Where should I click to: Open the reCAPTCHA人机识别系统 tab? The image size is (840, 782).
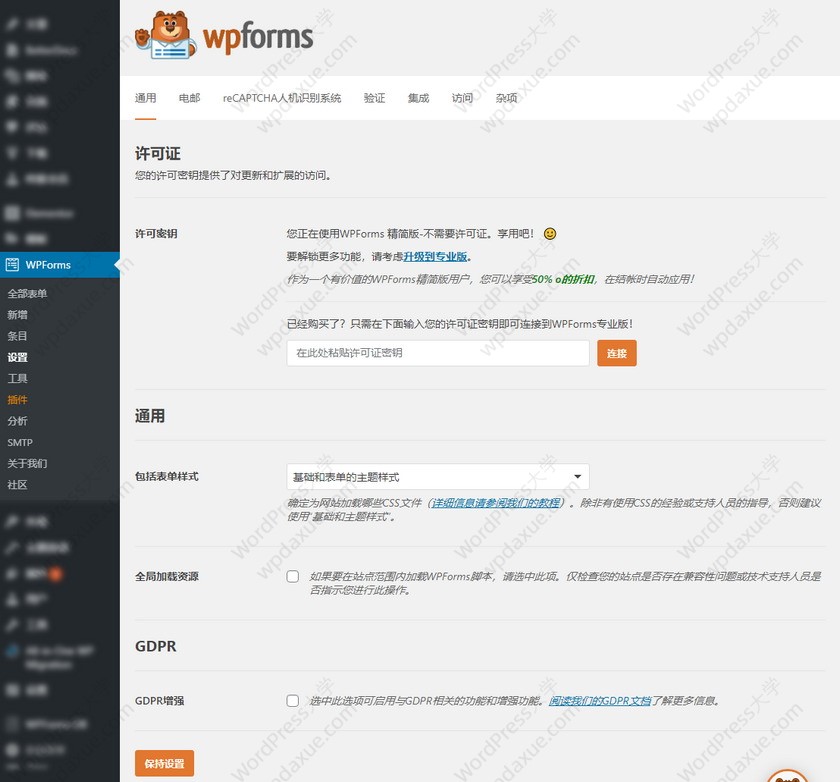click(x=282, y=98)
